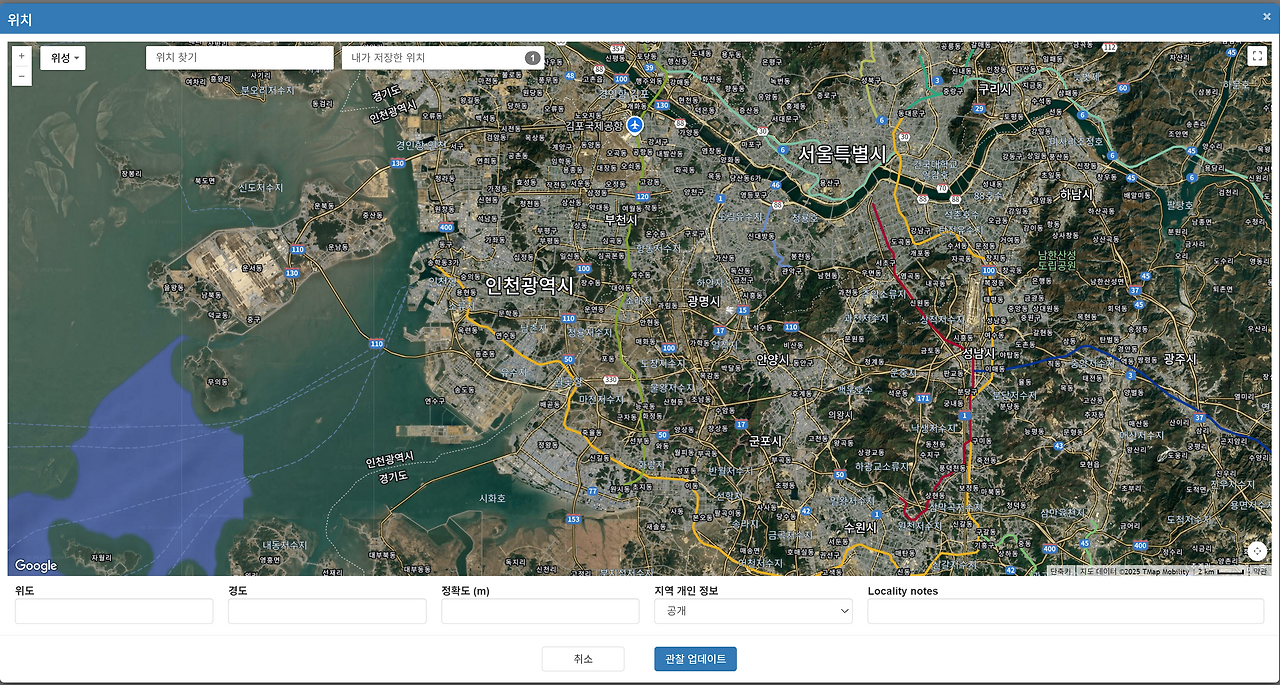Click the 광명시 label on map
1280x685 pixels.
703,301
